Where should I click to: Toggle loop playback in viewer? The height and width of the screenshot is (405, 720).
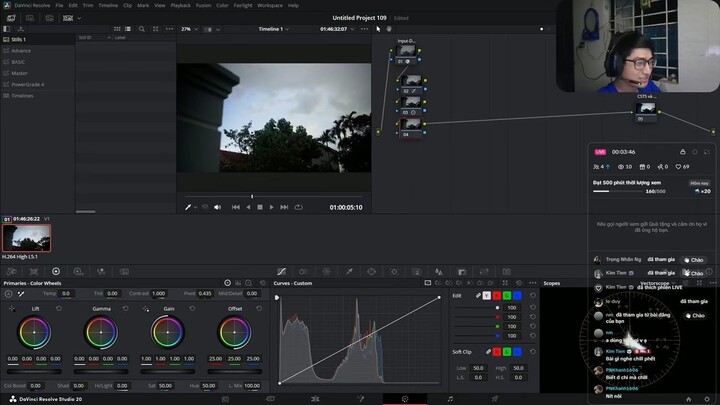tap(298, 208)
